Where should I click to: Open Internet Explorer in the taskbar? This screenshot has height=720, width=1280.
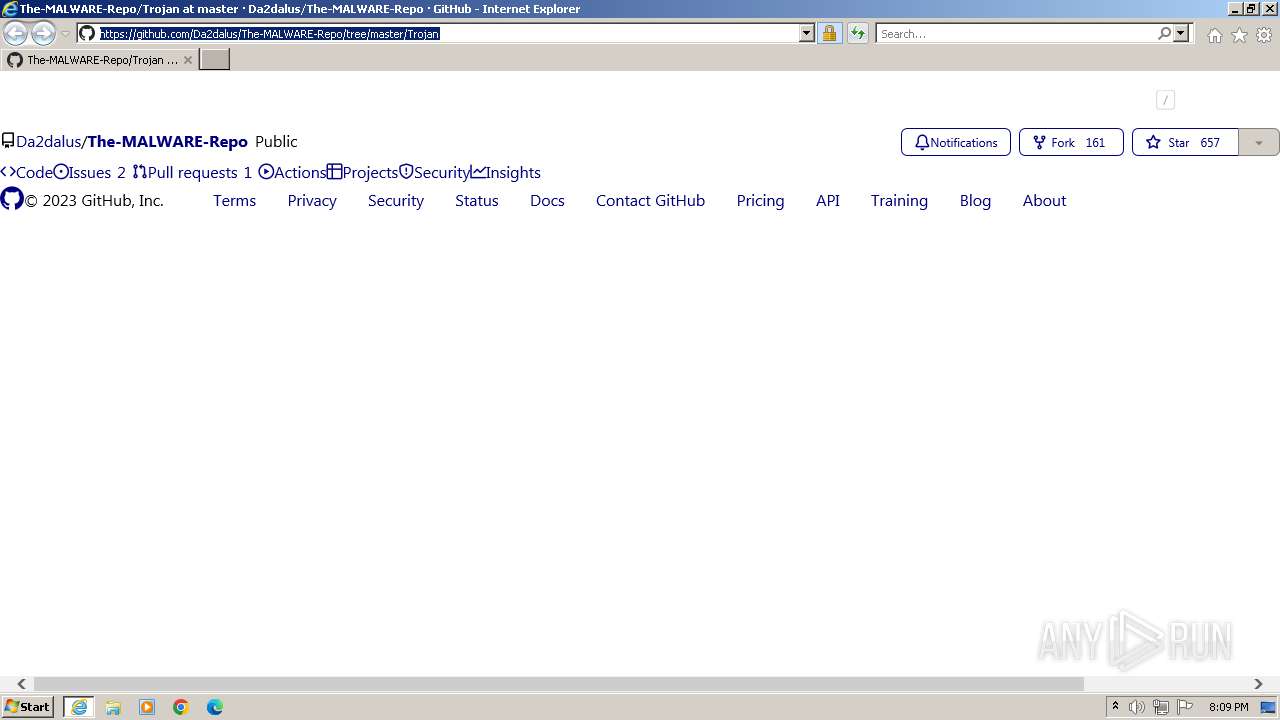79,707
